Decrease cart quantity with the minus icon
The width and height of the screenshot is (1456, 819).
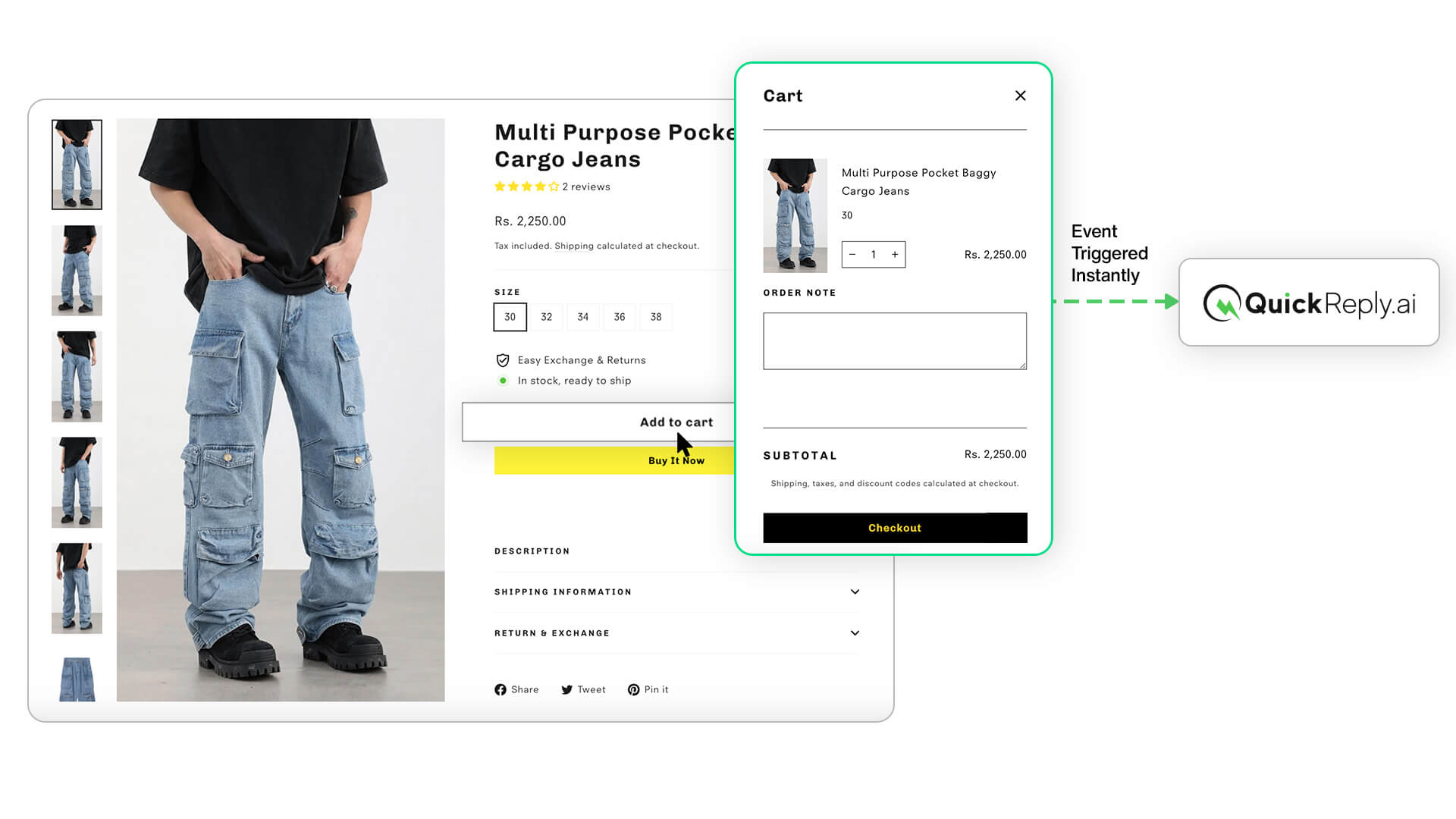[x=852, y=255]
